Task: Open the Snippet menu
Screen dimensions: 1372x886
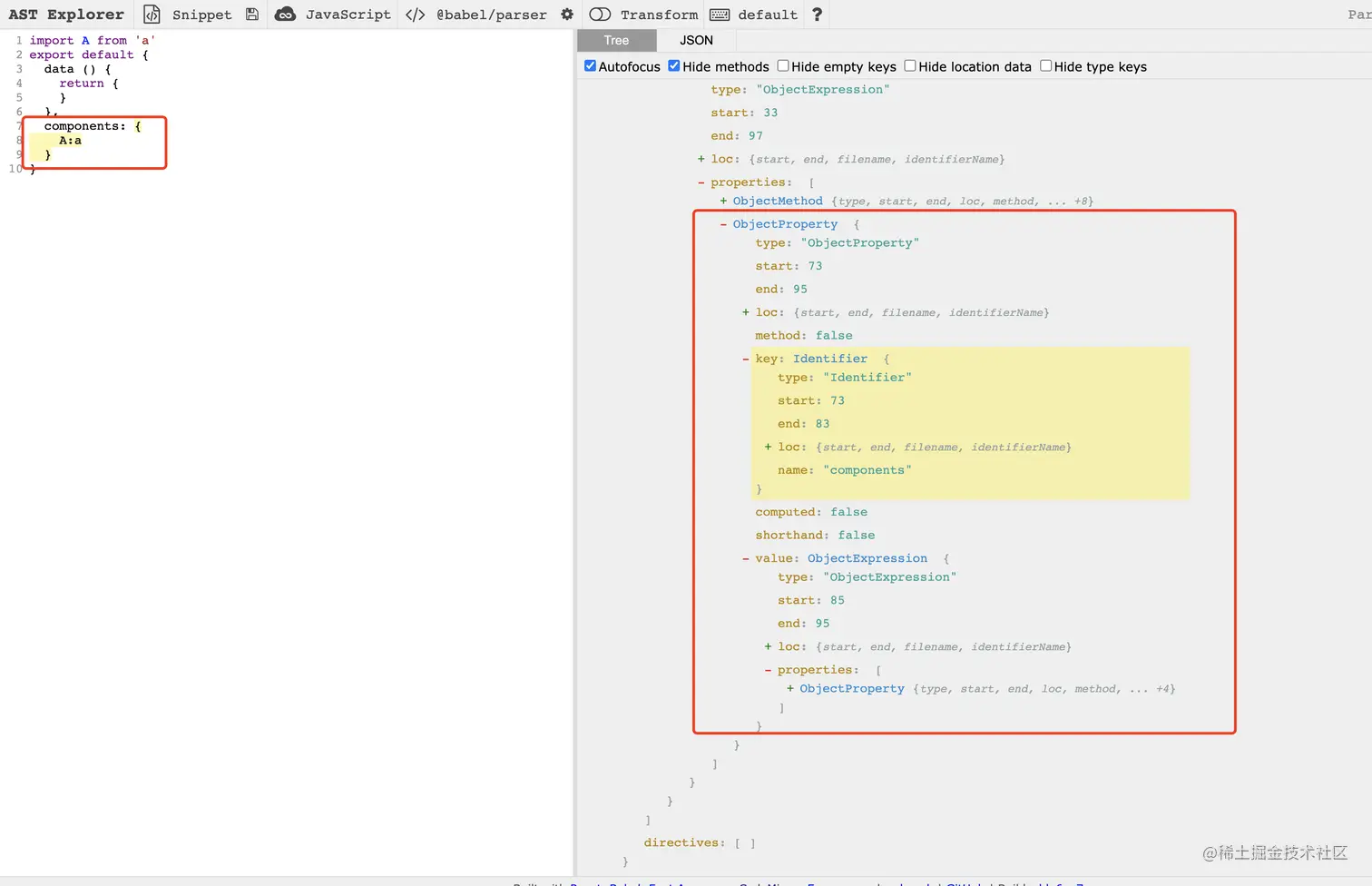Action: [201, 15]
